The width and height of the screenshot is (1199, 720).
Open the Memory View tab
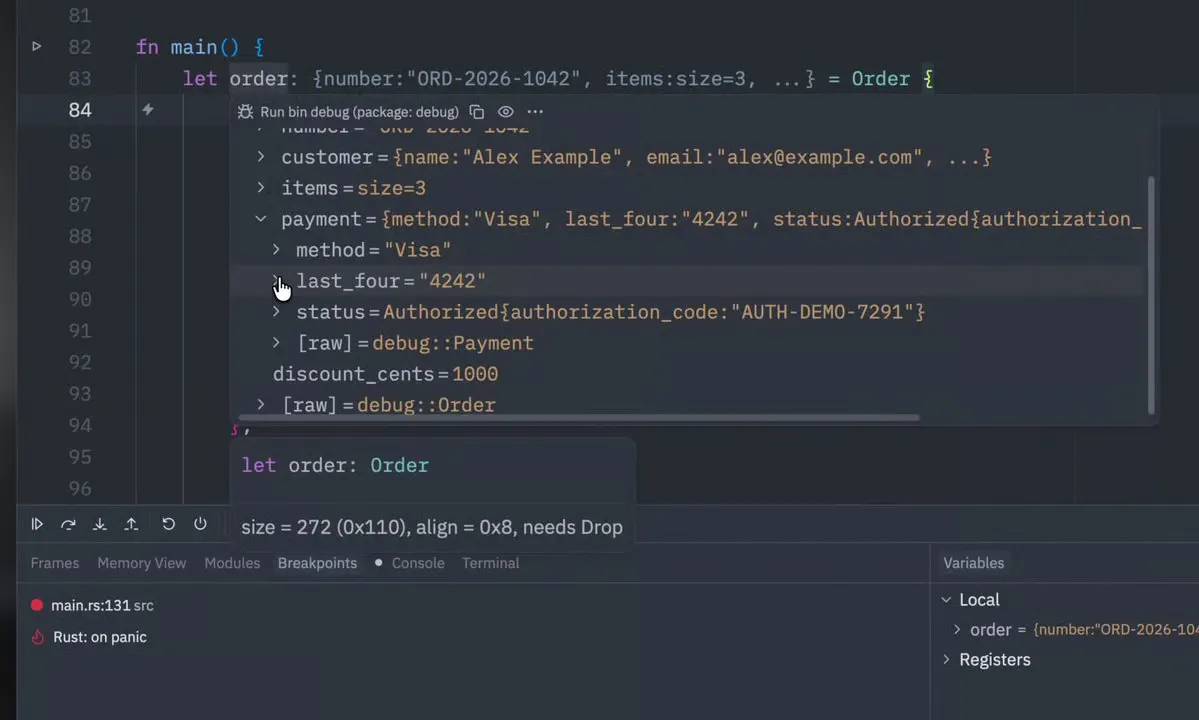[x=141, y=563]
